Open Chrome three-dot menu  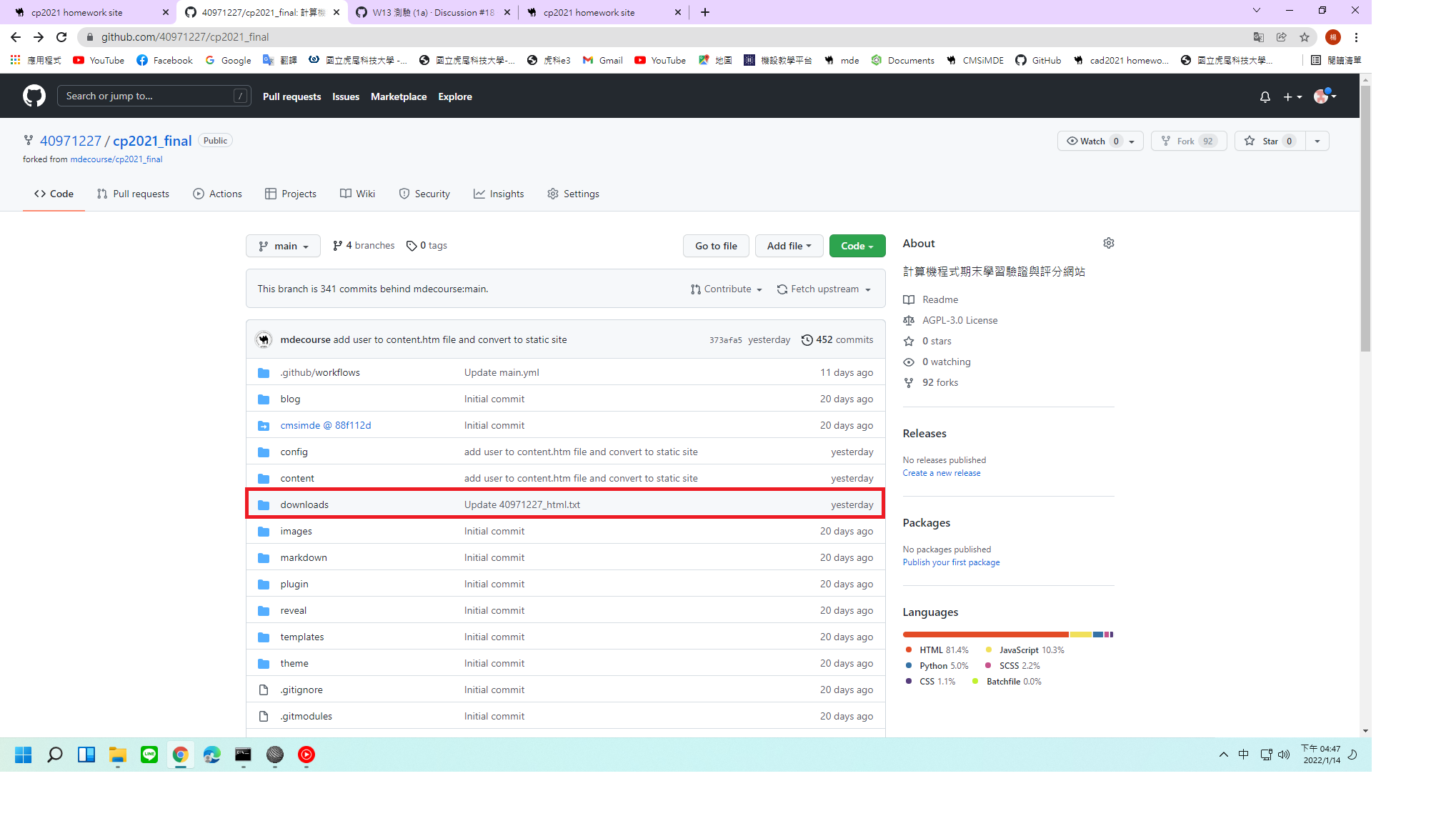[1356, 37]
